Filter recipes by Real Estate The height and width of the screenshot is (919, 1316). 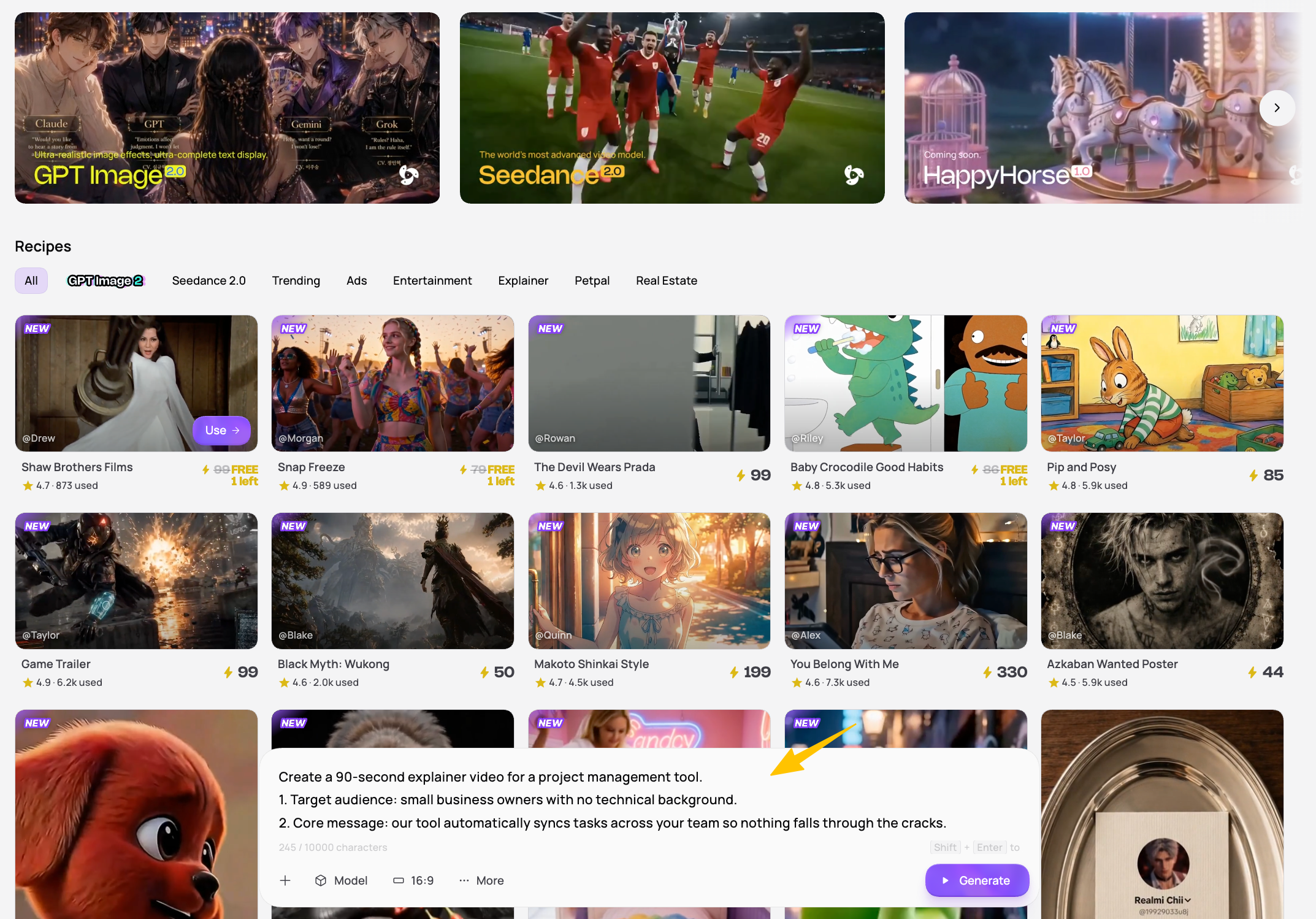(666, 281)
